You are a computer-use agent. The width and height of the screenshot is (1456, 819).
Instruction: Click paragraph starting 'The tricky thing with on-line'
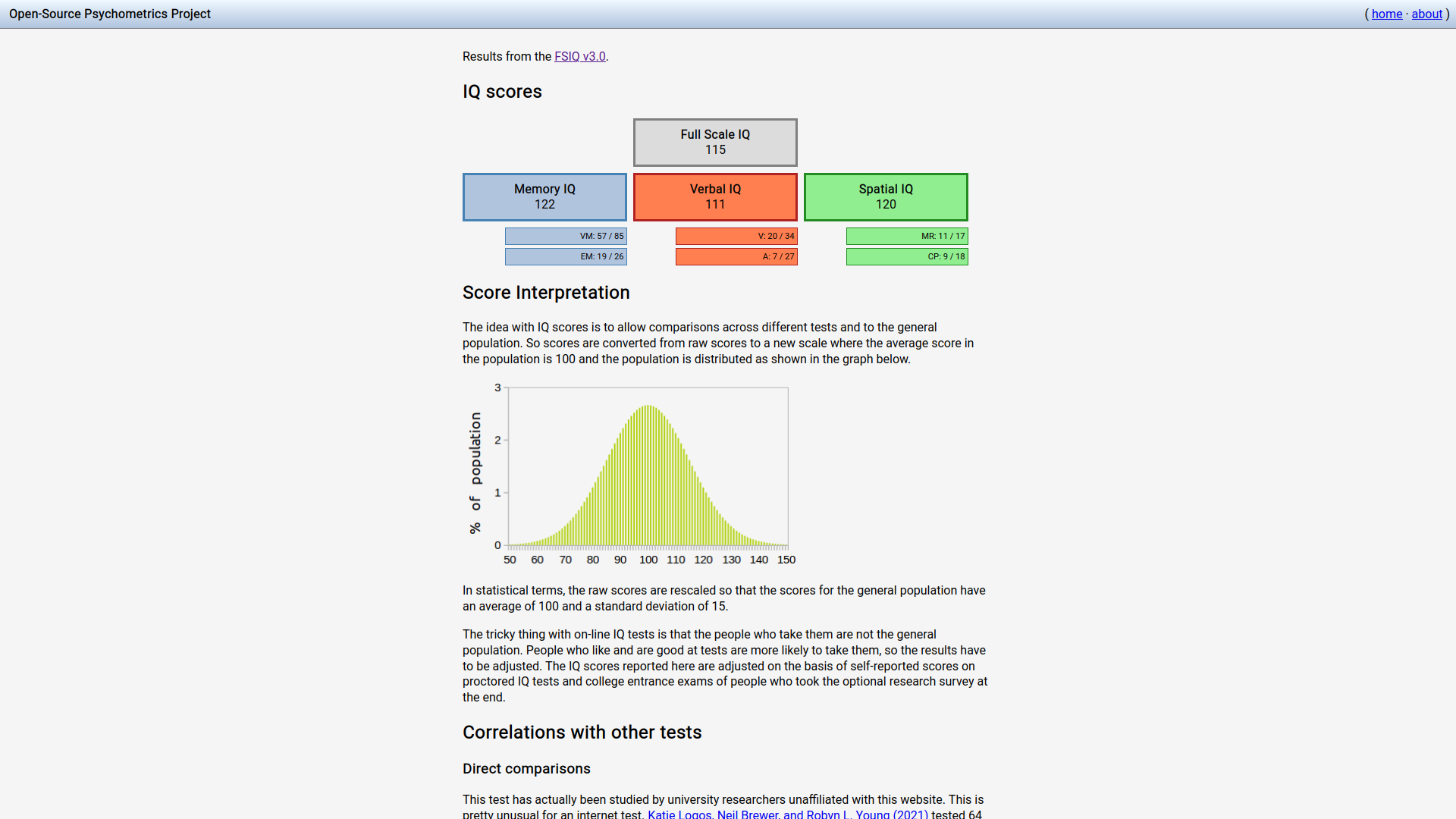725,666
